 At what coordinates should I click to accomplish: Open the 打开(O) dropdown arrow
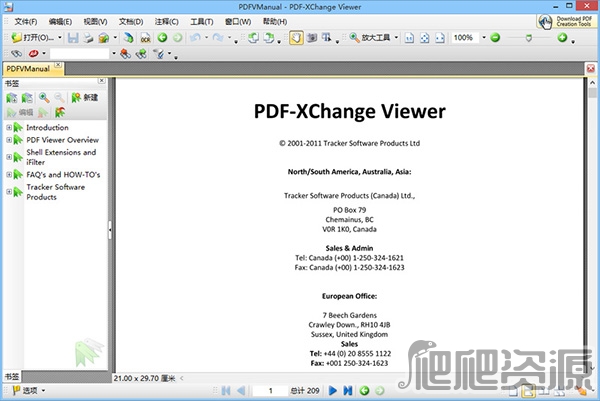(x=60, y=37)
